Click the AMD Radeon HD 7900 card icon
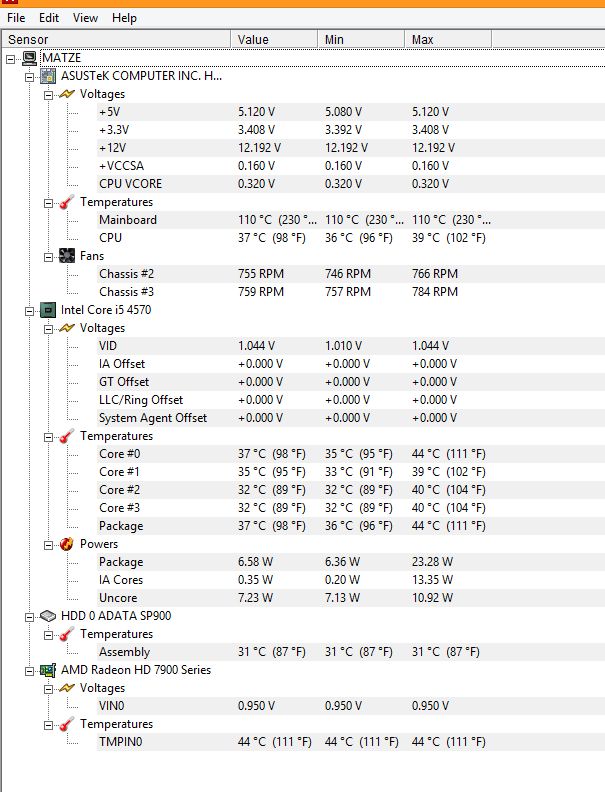Screen dimensions: 605x792 (x=48, y=670)
